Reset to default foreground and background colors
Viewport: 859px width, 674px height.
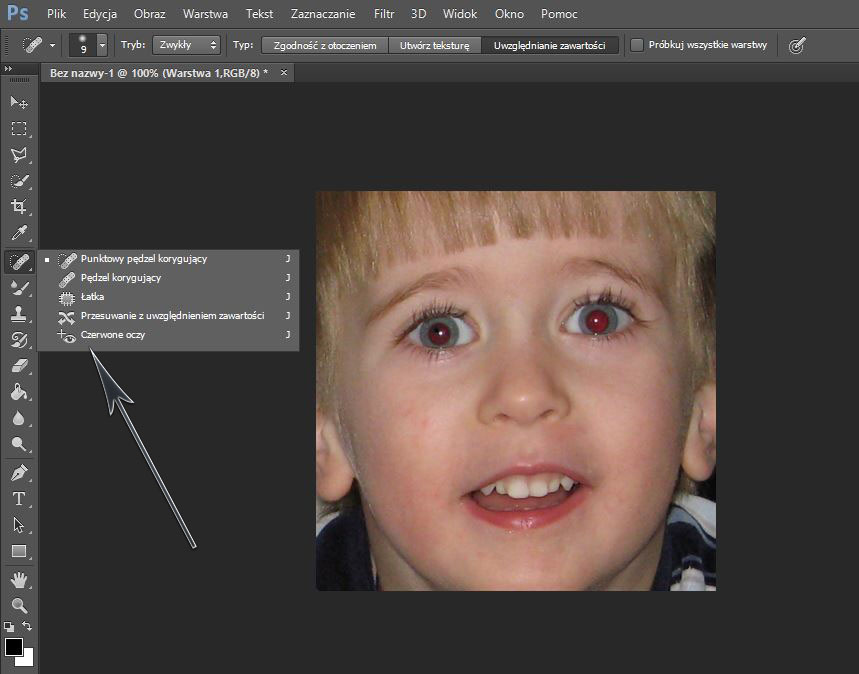tap(9, 626)
